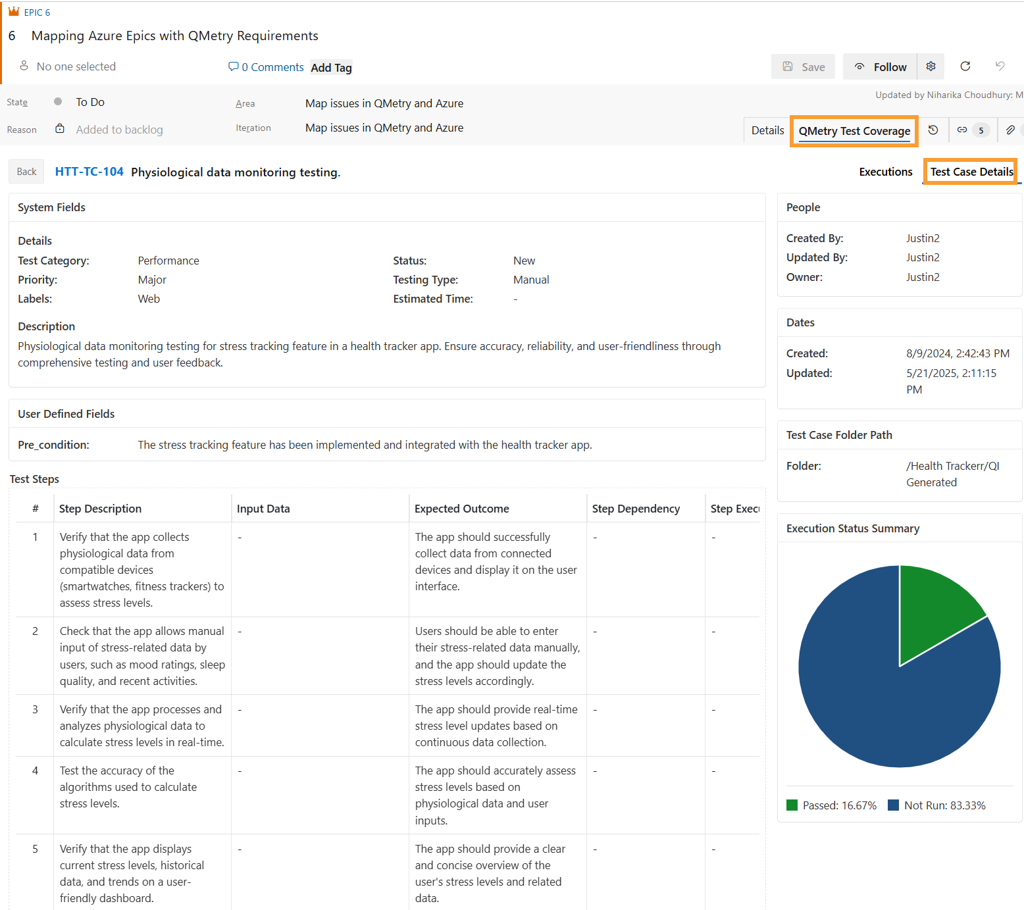Click the undo icon at top right
The width and height of the screenshot is (1024, 910).
[x=999, y=66]
